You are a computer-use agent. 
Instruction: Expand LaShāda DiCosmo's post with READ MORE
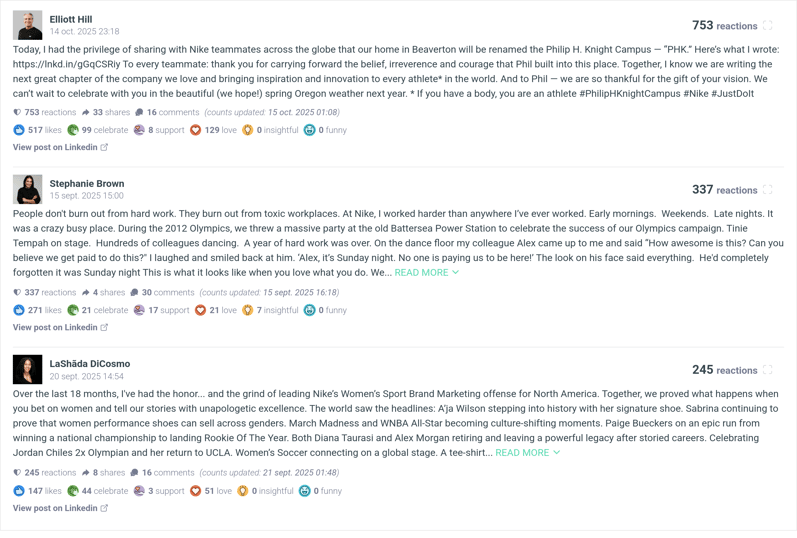click(x=527, y=453)
